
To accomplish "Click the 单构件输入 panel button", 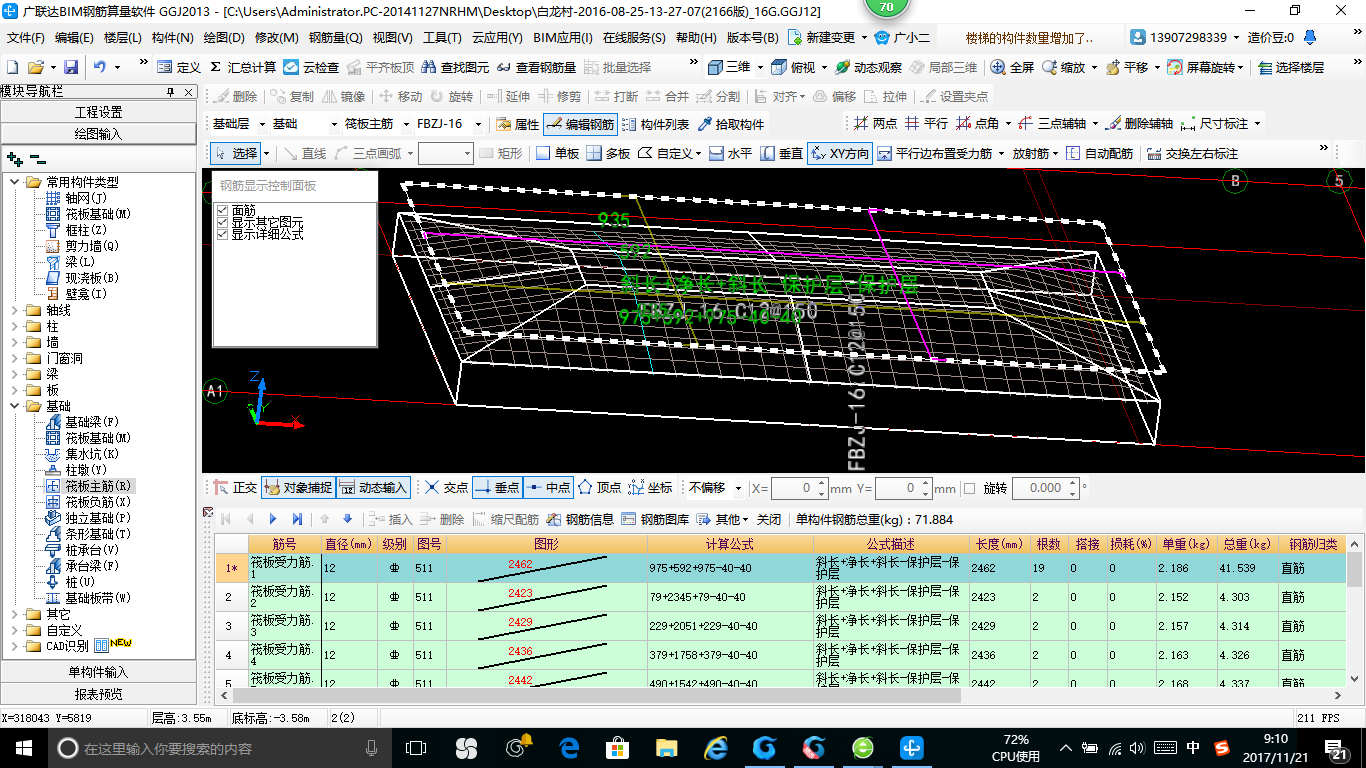I will pyautogui.click(x=99, y=672).
